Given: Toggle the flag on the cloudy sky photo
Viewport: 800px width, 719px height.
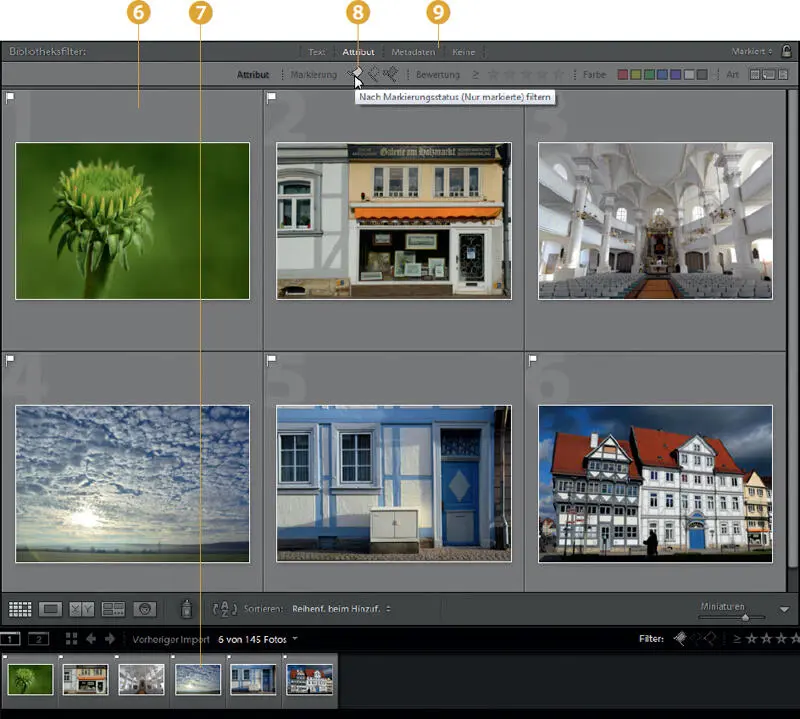Looking at the screenshot, I should tap(10, 361).
